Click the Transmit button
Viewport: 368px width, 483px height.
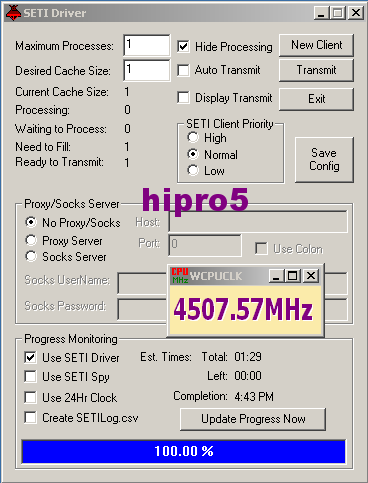tap(316, 70)
